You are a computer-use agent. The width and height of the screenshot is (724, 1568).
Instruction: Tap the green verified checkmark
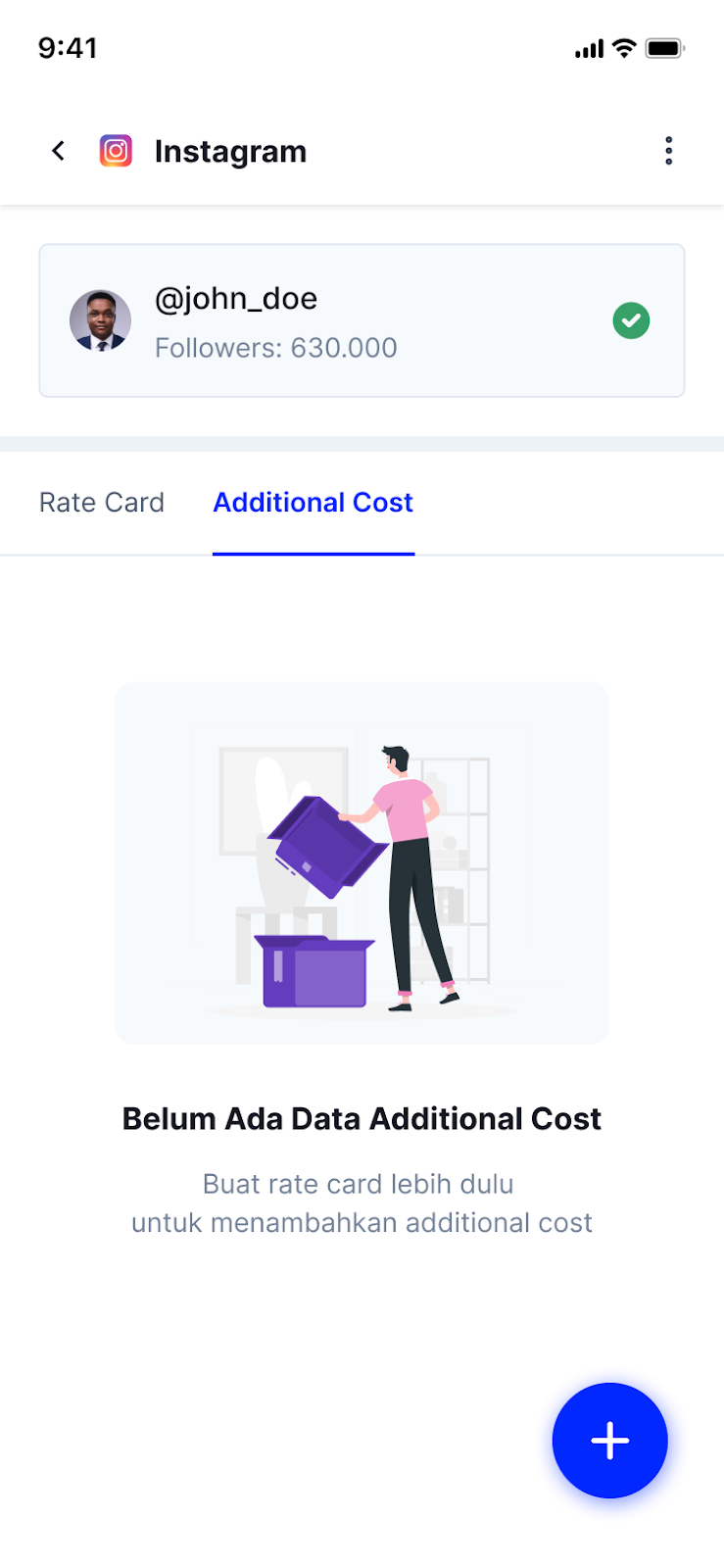click(631, 320)
